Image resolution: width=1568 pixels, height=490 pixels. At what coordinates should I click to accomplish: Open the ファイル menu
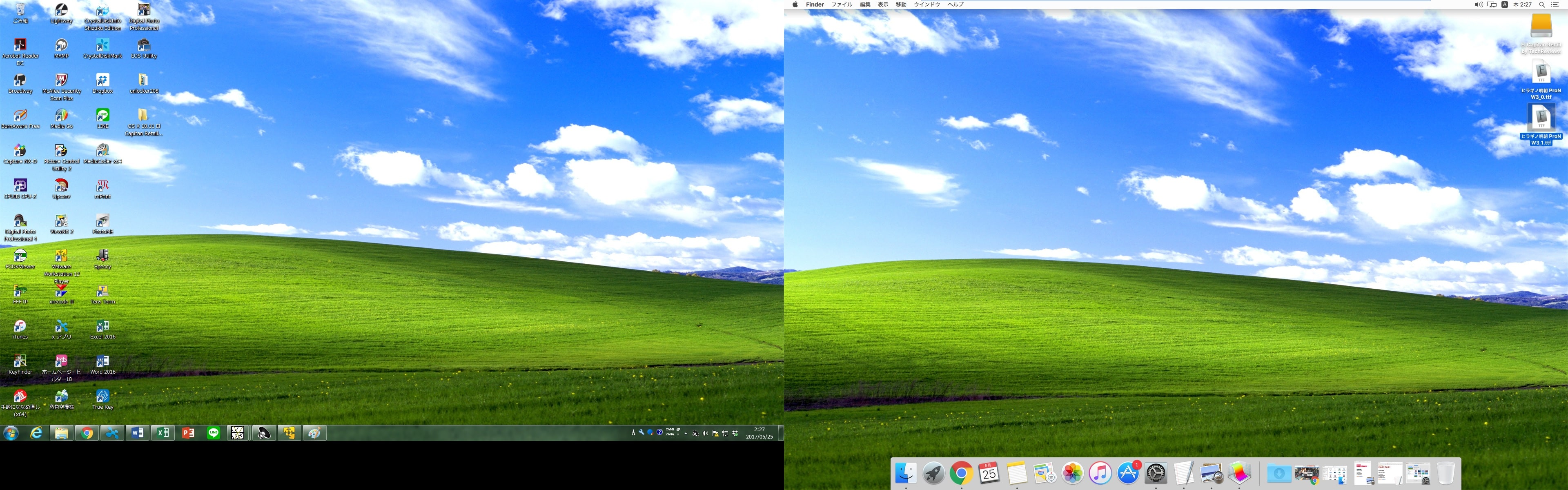[x=842, y=4]
